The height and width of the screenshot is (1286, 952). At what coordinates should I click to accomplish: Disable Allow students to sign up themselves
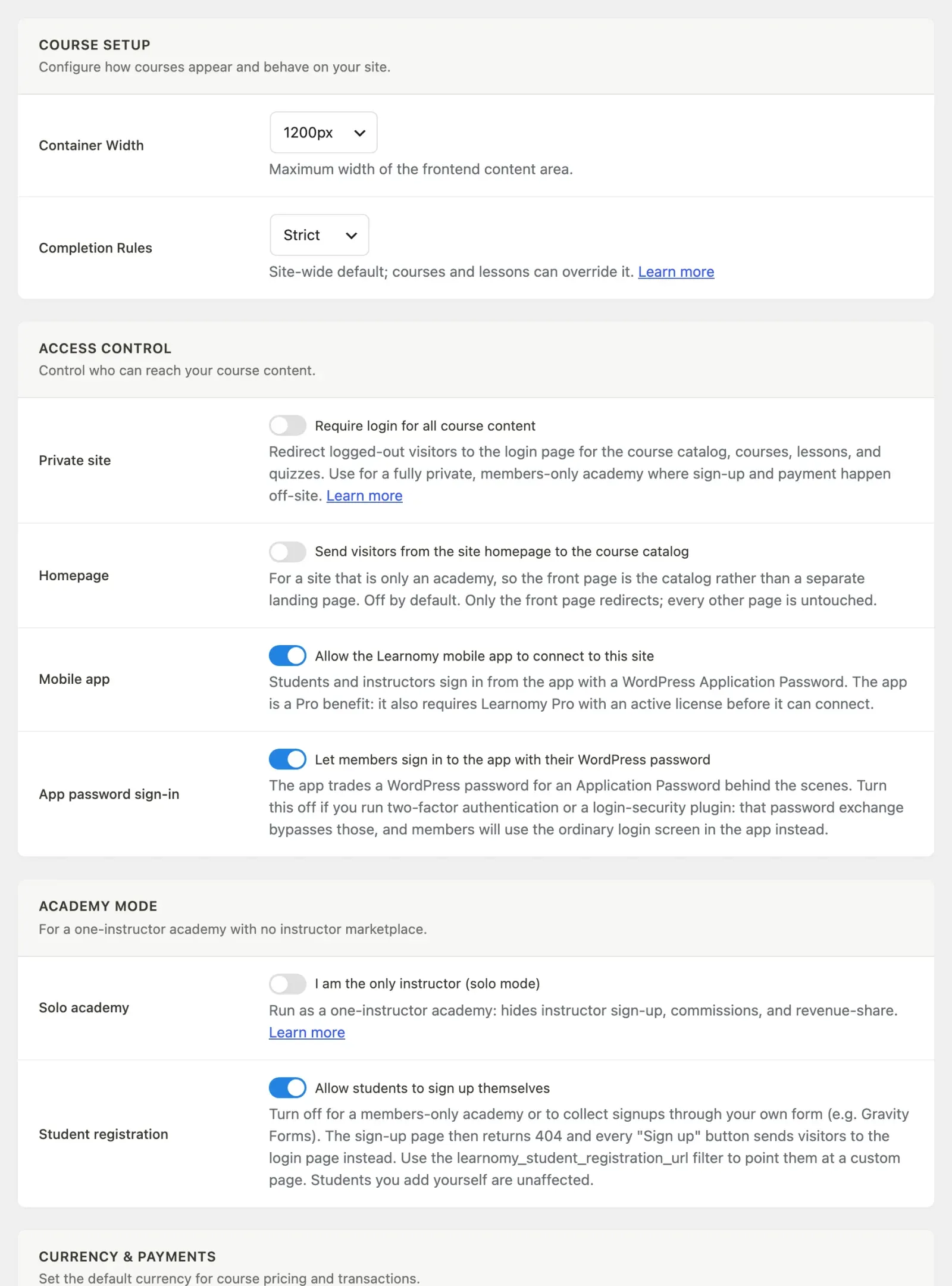287,1088
